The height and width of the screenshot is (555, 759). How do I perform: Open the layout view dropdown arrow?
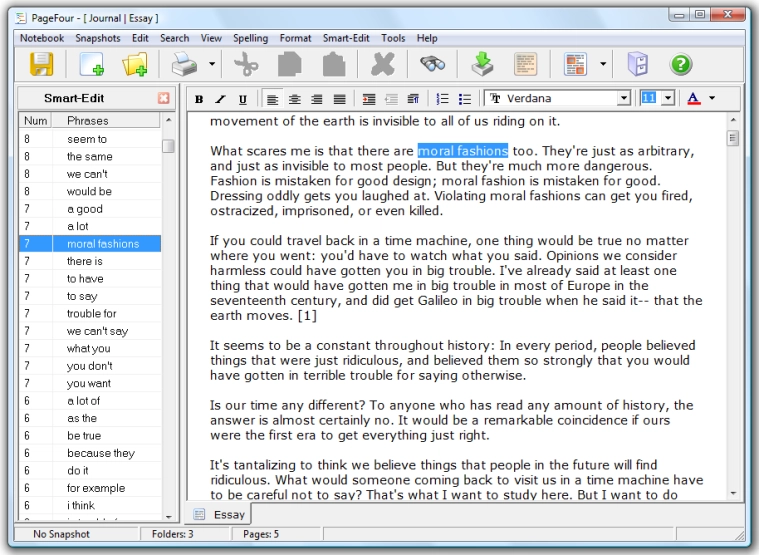(603, 64)
